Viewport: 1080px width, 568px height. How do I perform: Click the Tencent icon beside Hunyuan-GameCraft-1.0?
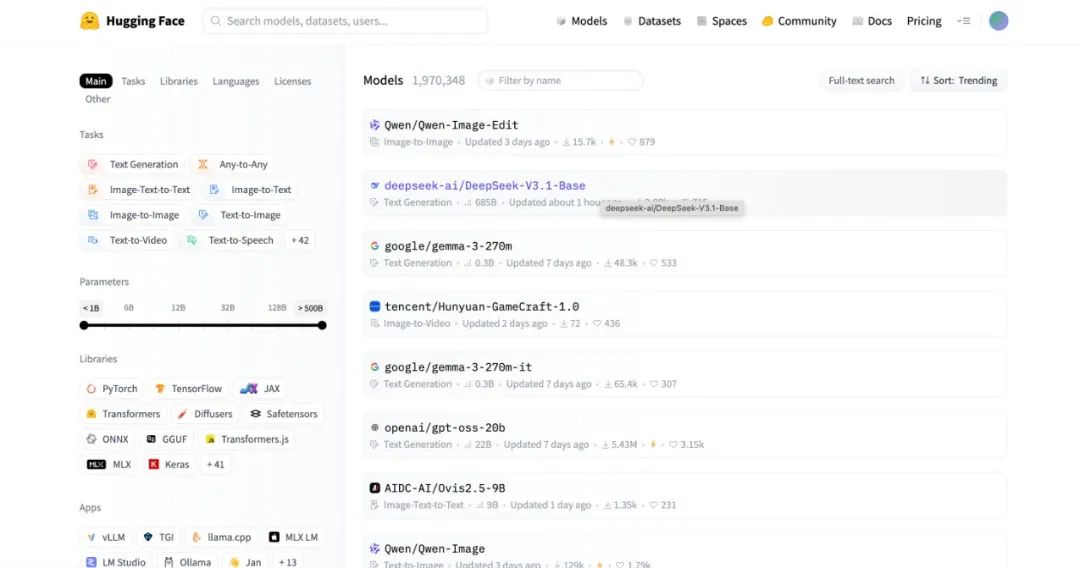(375, 306)
